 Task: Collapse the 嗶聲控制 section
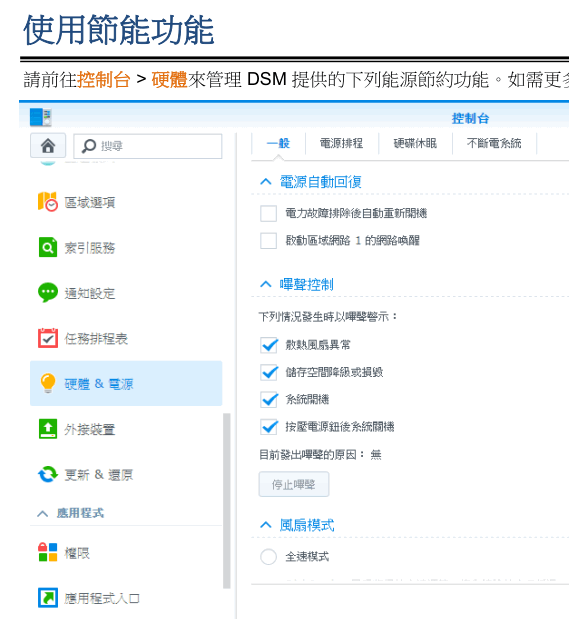tap(266, 284)
